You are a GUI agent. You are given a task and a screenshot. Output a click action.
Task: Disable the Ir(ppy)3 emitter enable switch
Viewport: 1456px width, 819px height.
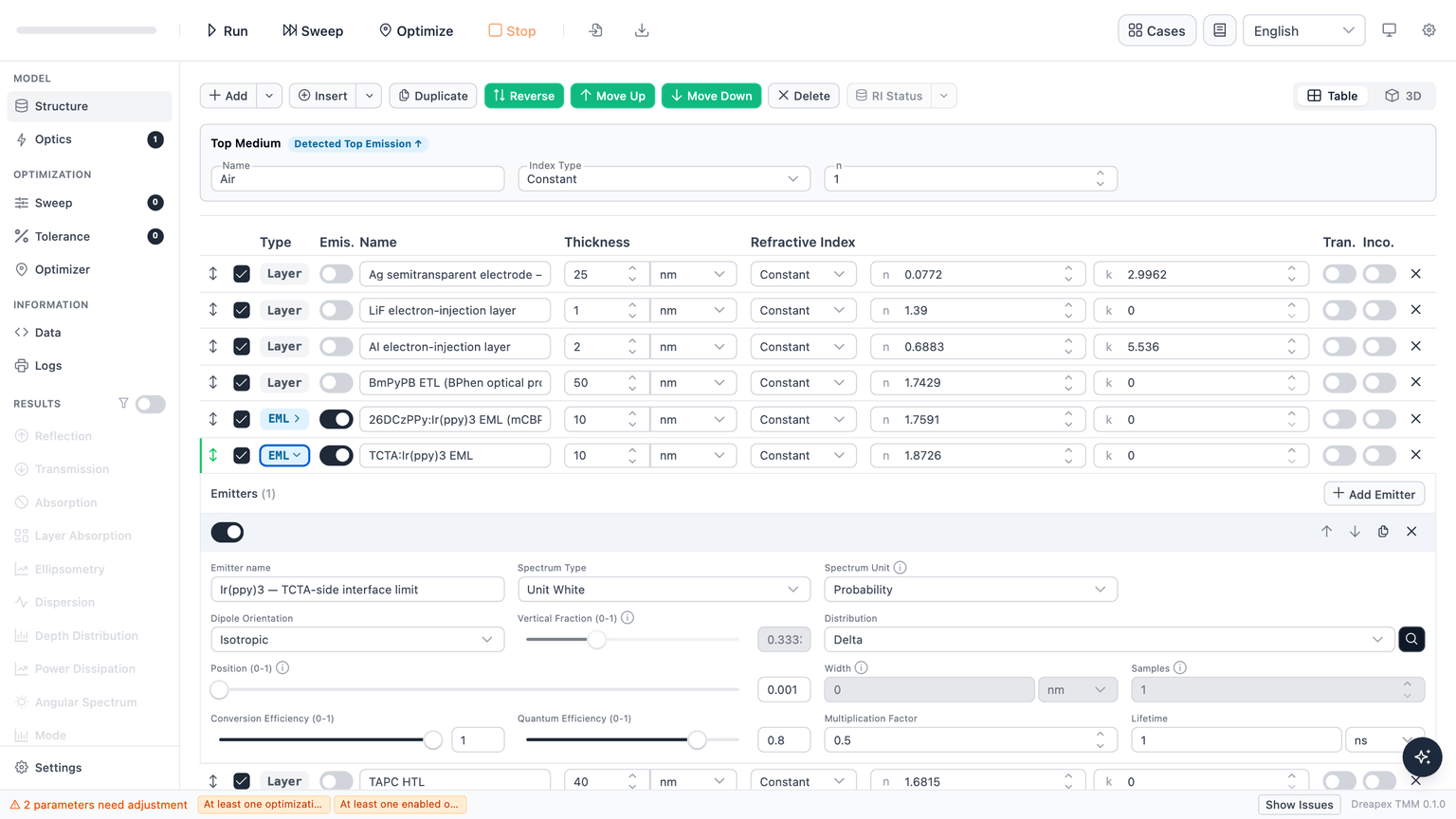(227, 532)
